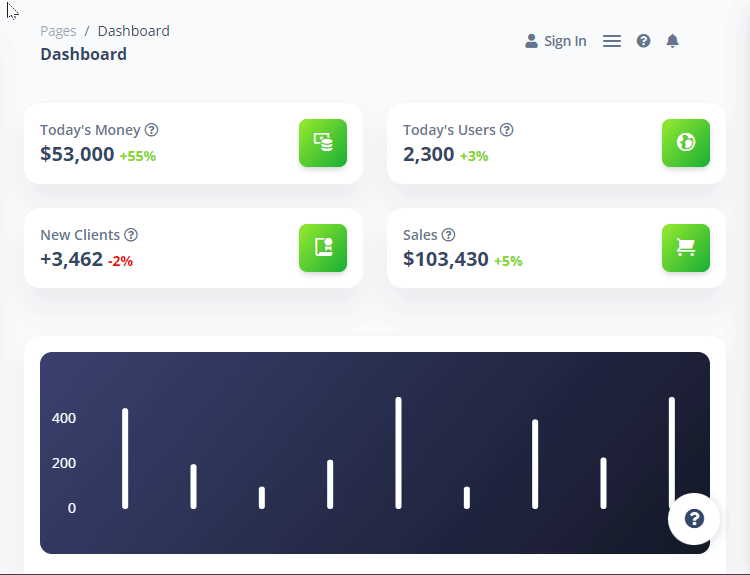This screenshot has width=750, height=575.
Task: Click the Today's Users globe icon
Action: 685,143
